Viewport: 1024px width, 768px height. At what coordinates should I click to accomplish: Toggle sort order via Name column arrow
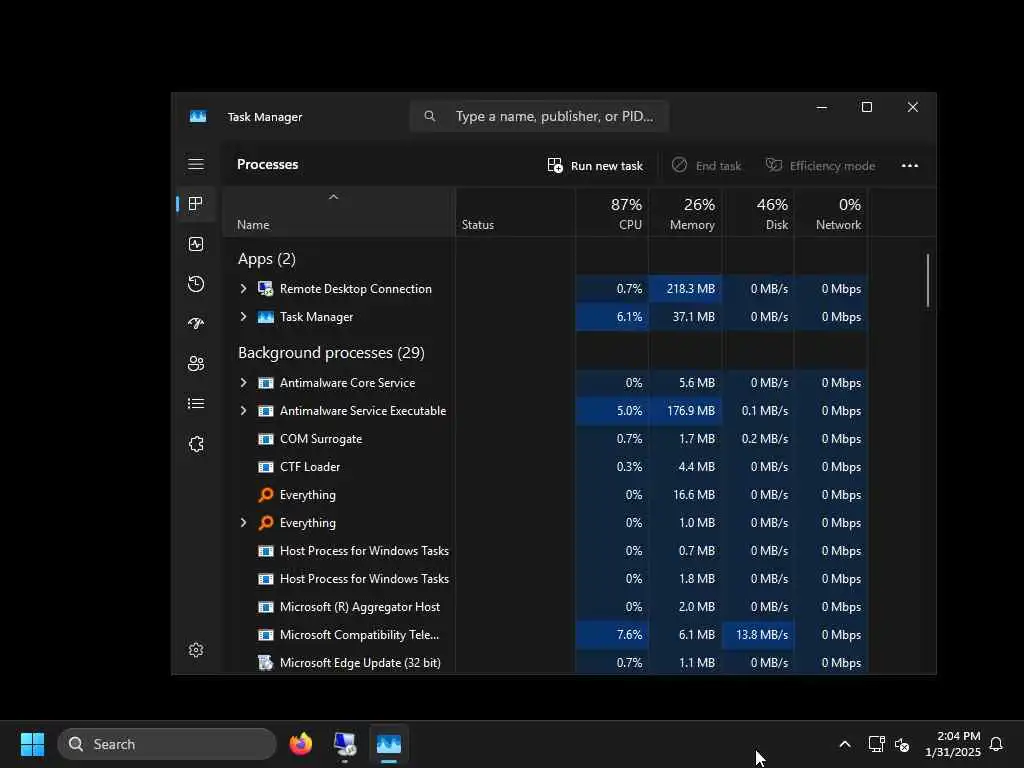tap(333, 197)
